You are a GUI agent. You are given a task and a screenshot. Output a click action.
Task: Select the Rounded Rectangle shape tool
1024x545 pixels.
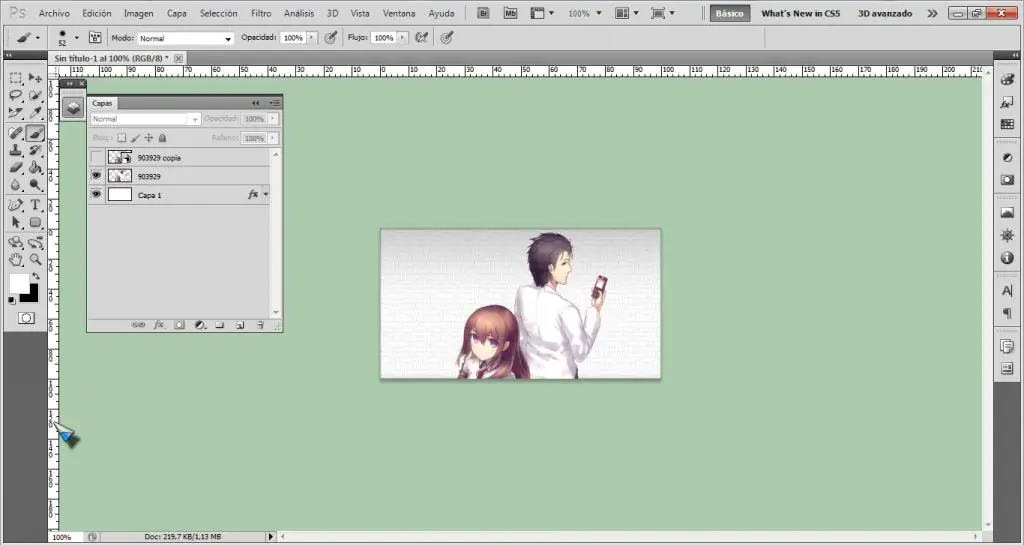[35, 223]
